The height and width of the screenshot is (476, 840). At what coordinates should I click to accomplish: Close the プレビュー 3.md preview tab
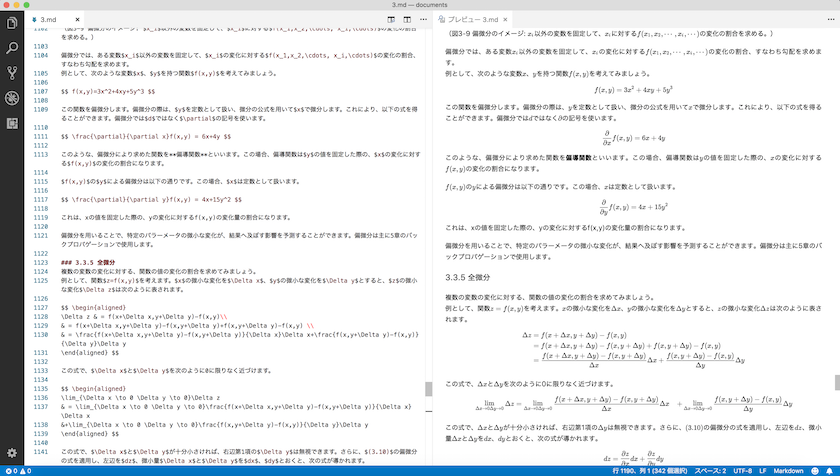505,19
